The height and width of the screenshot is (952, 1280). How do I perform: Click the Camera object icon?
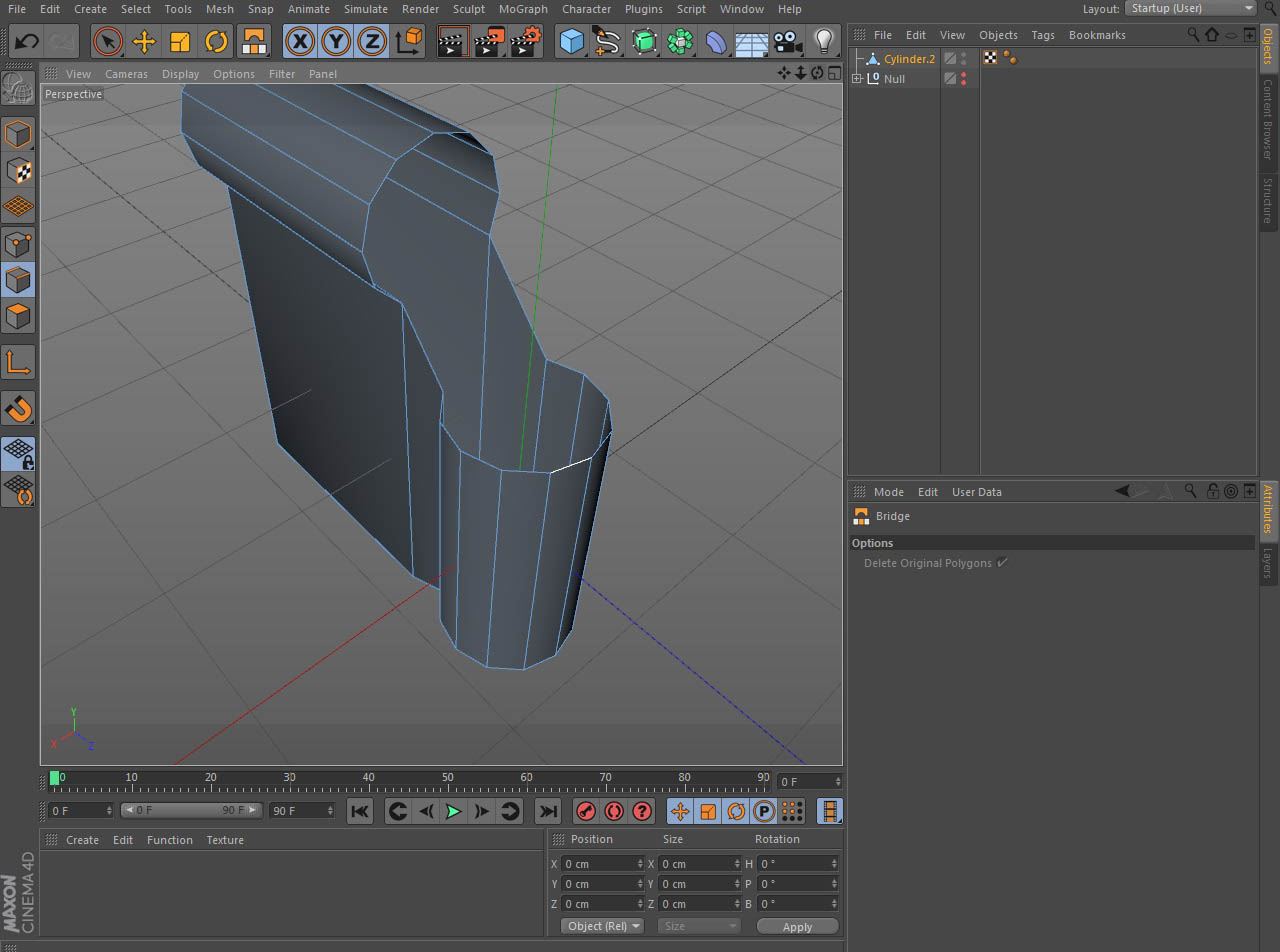788,41
